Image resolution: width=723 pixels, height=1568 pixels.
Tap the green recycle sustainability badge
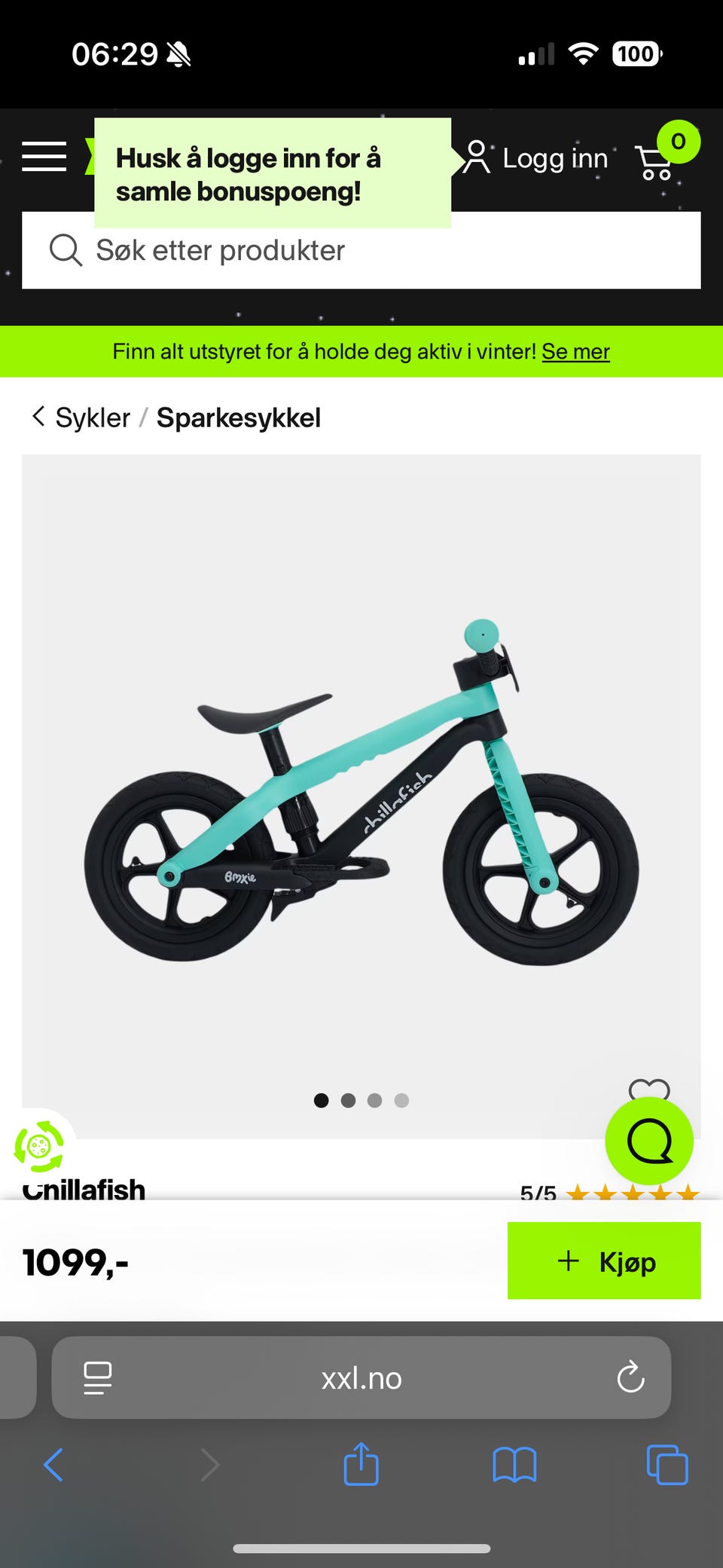point(39,1147)
